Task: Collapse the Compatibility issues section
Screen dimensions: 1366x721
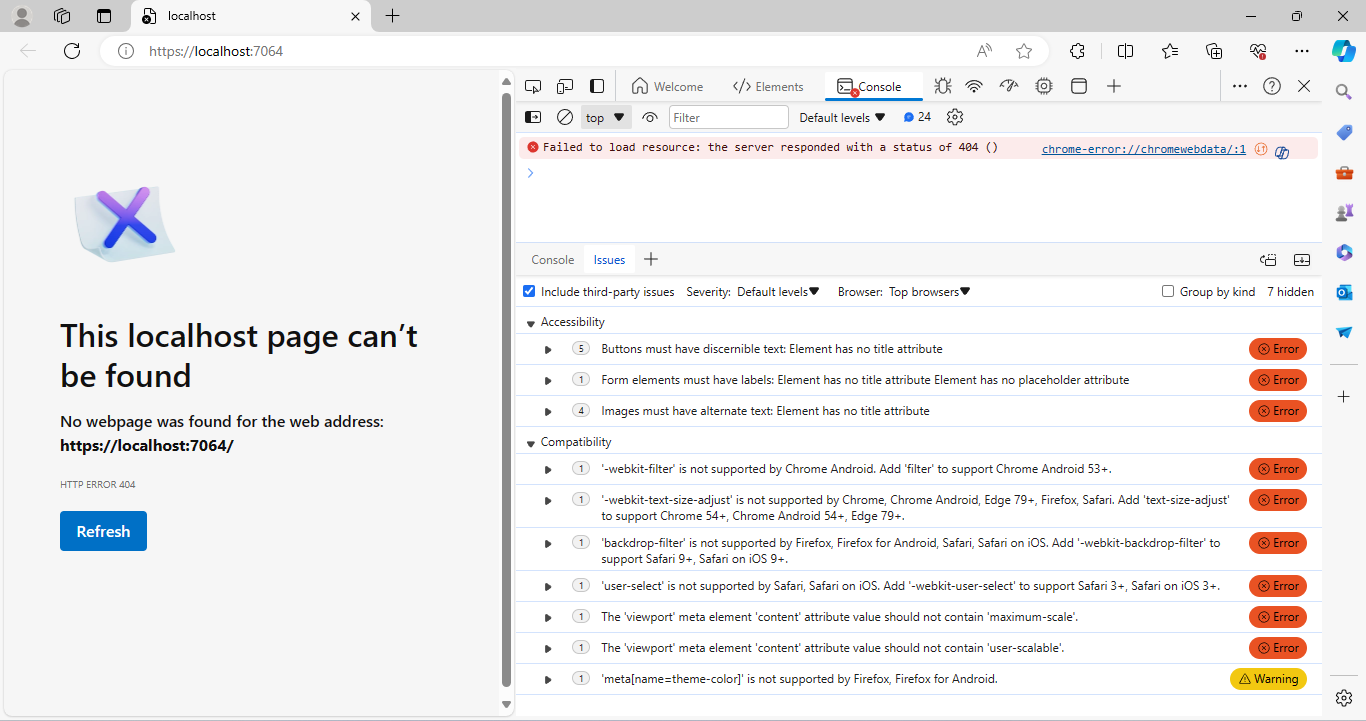Action: pyautogui.click(x=530, y=441)
